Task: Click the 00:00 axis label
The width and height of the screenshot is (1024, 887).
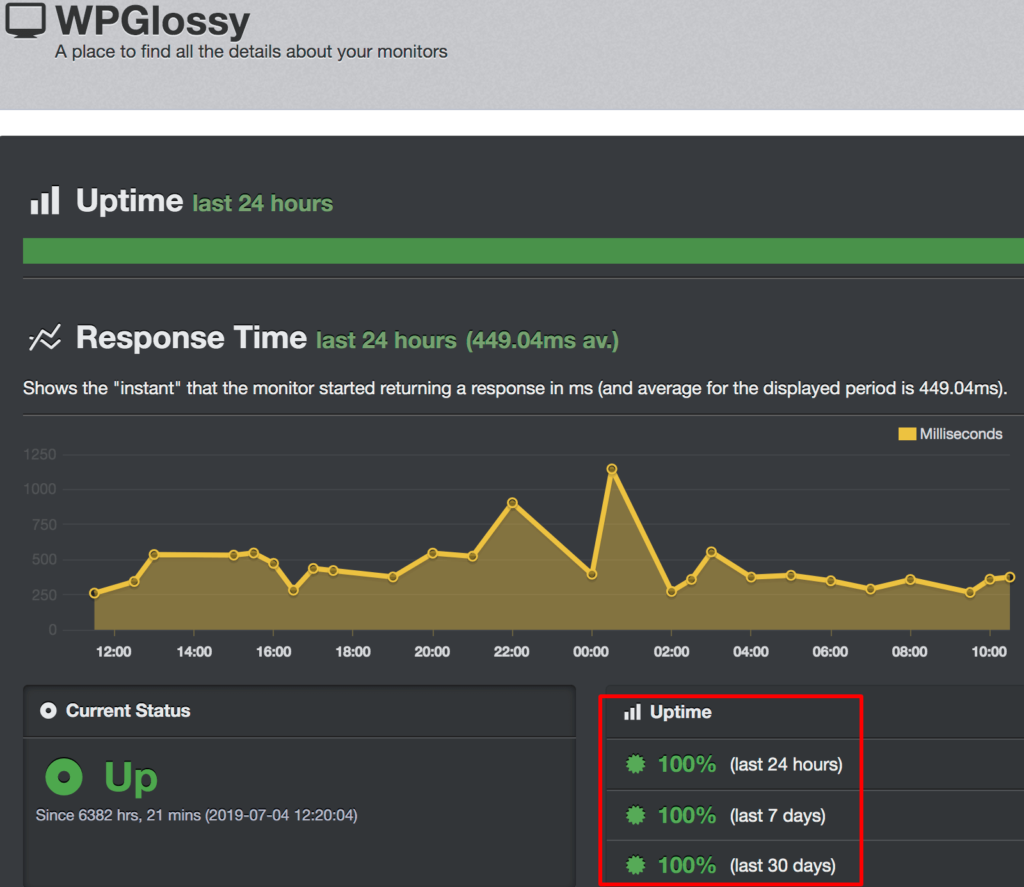Action: click(591, 652)
